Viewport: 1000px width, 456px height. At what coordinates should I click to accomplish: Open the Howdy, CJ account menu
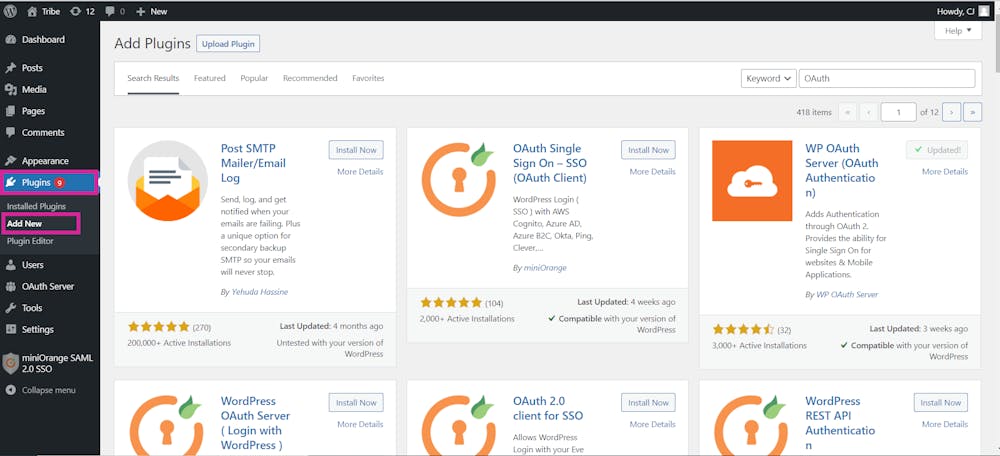964,11
